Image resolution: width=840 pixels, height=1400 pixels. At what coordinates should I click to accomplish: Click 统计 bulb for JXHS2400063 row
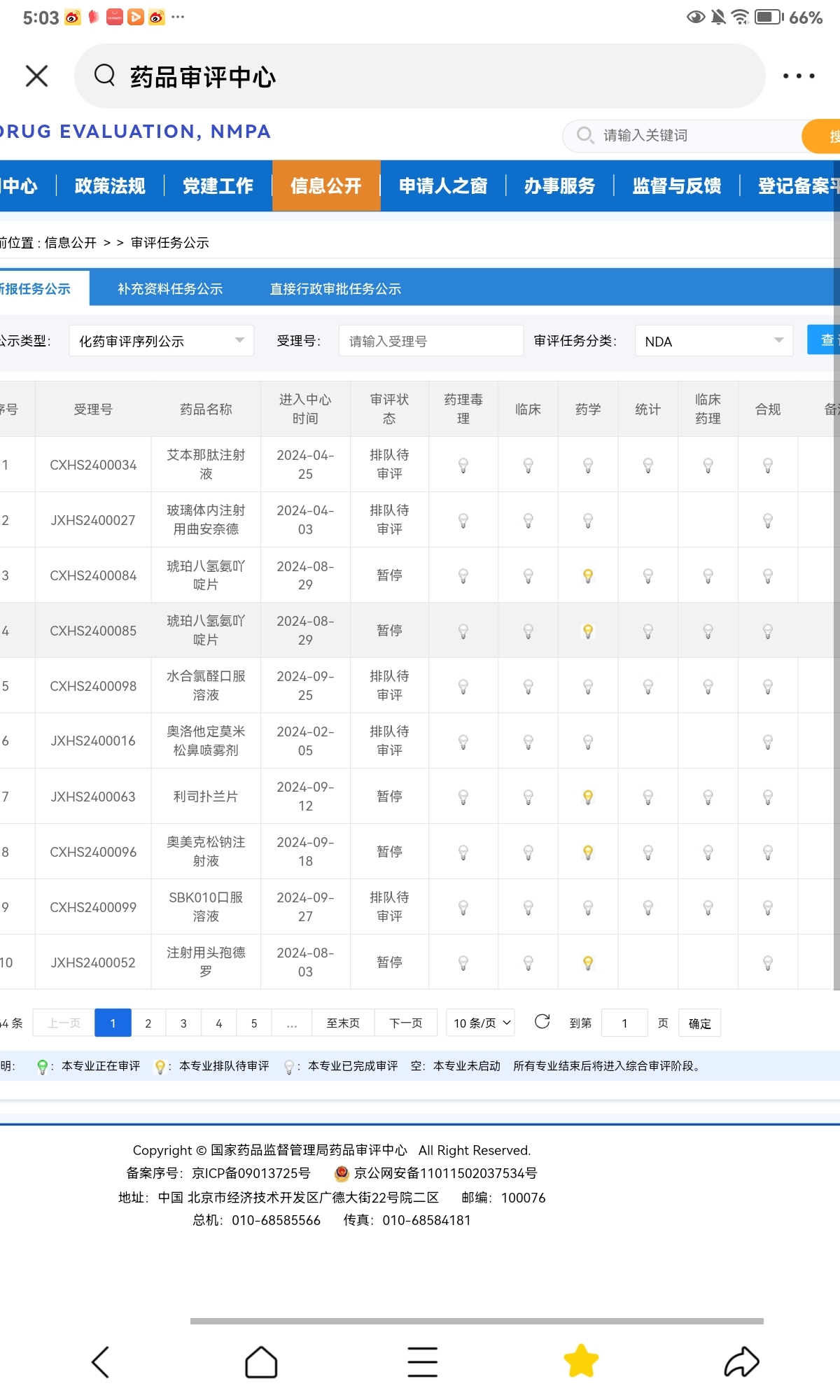[648, 797]
